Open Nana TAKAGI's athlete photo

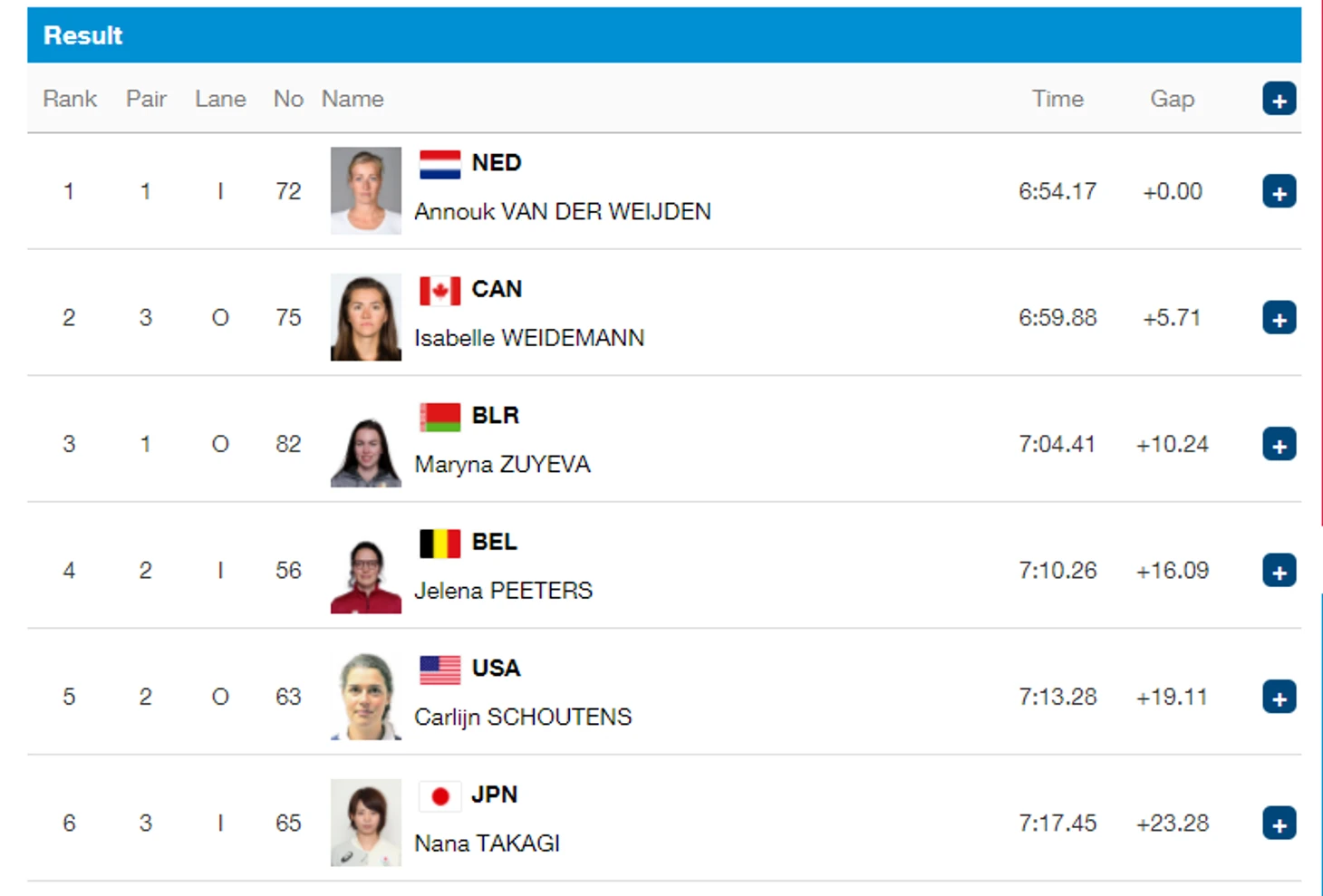pos(366,823)
